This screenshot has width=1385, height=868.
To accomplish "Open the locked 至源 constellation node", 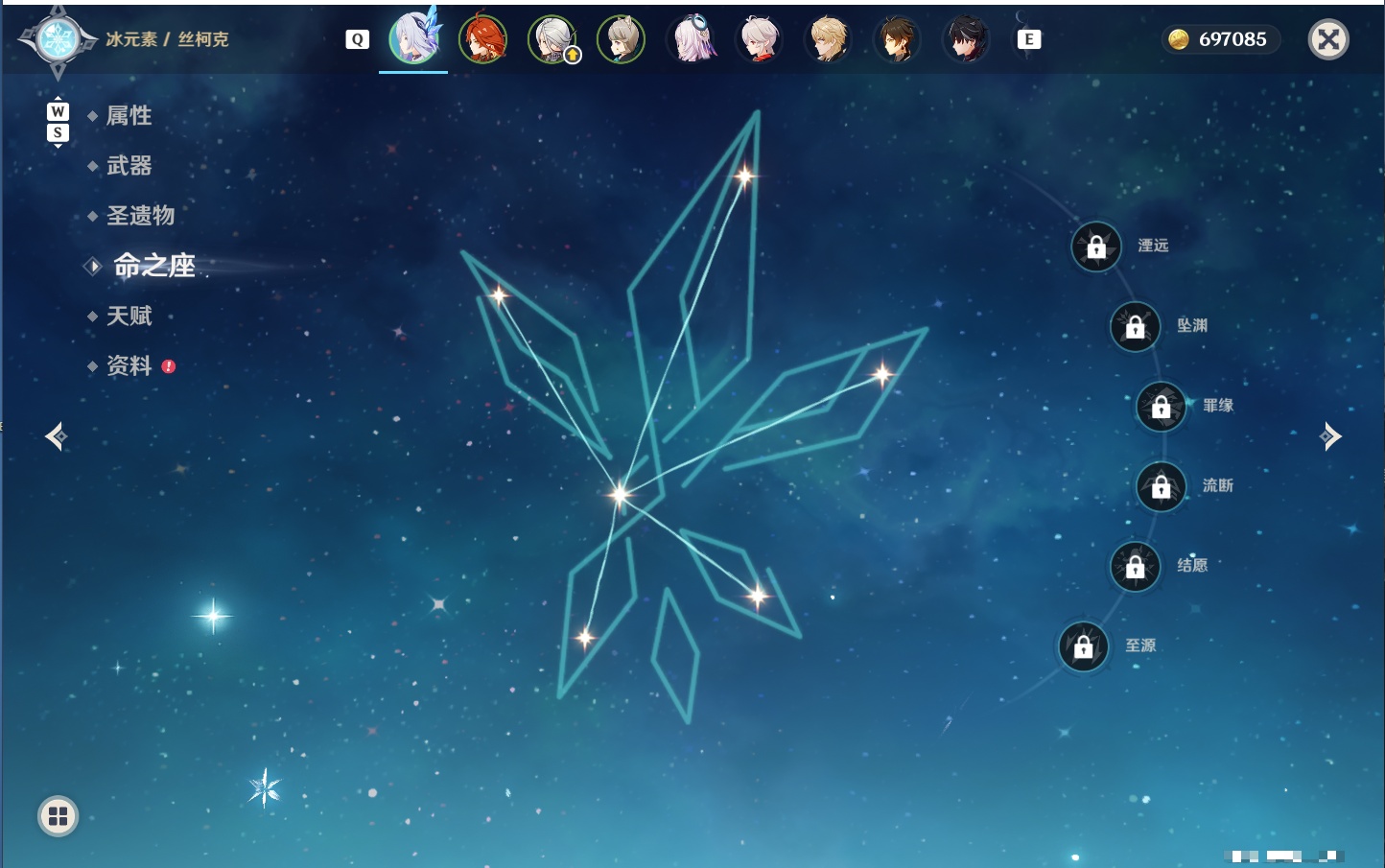I will (x=1084, y=646).
